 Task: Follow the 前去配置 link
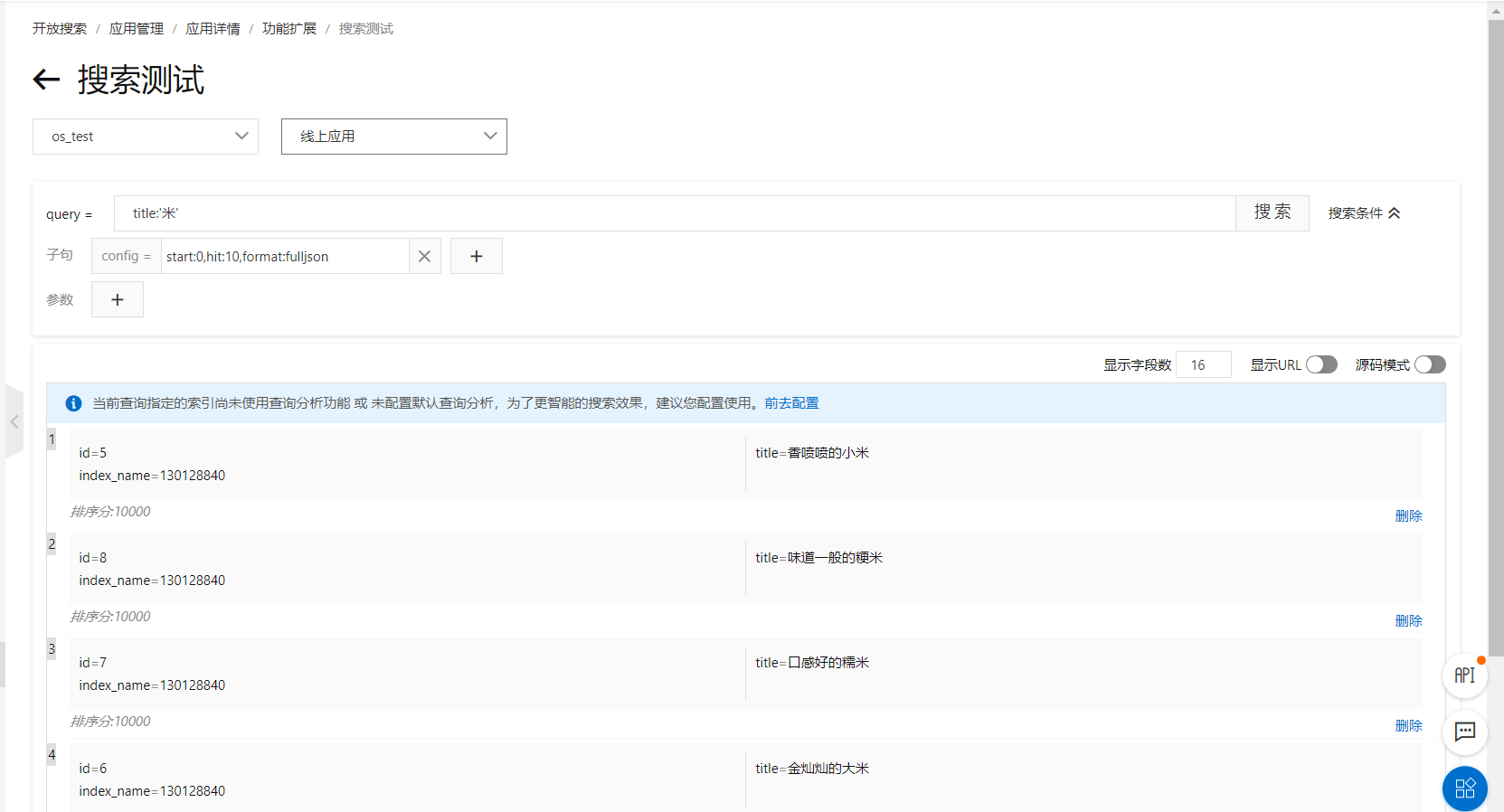click(791, 403)
